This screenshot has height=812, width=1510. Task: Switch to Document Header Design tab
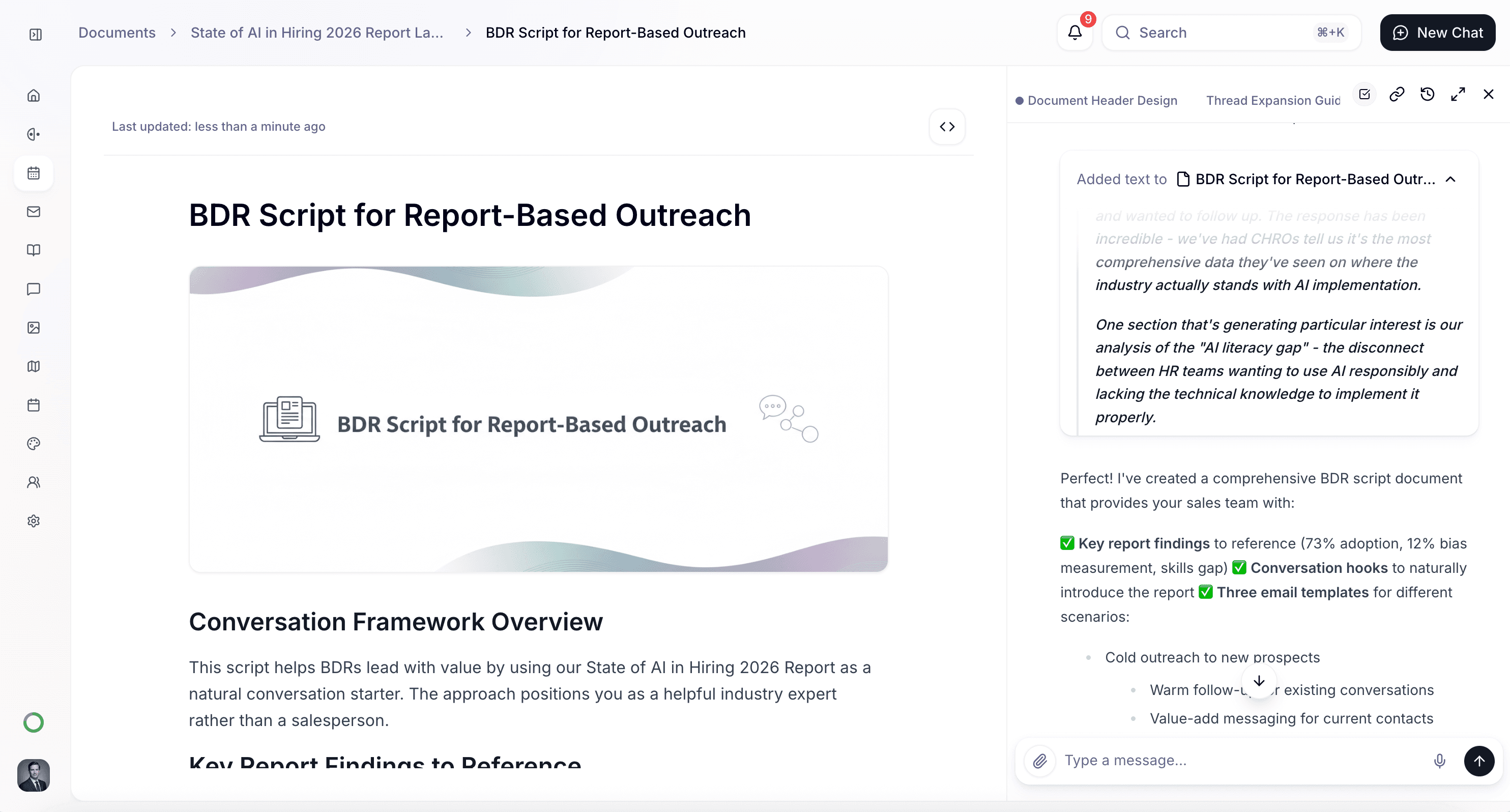click(1102, 101)
